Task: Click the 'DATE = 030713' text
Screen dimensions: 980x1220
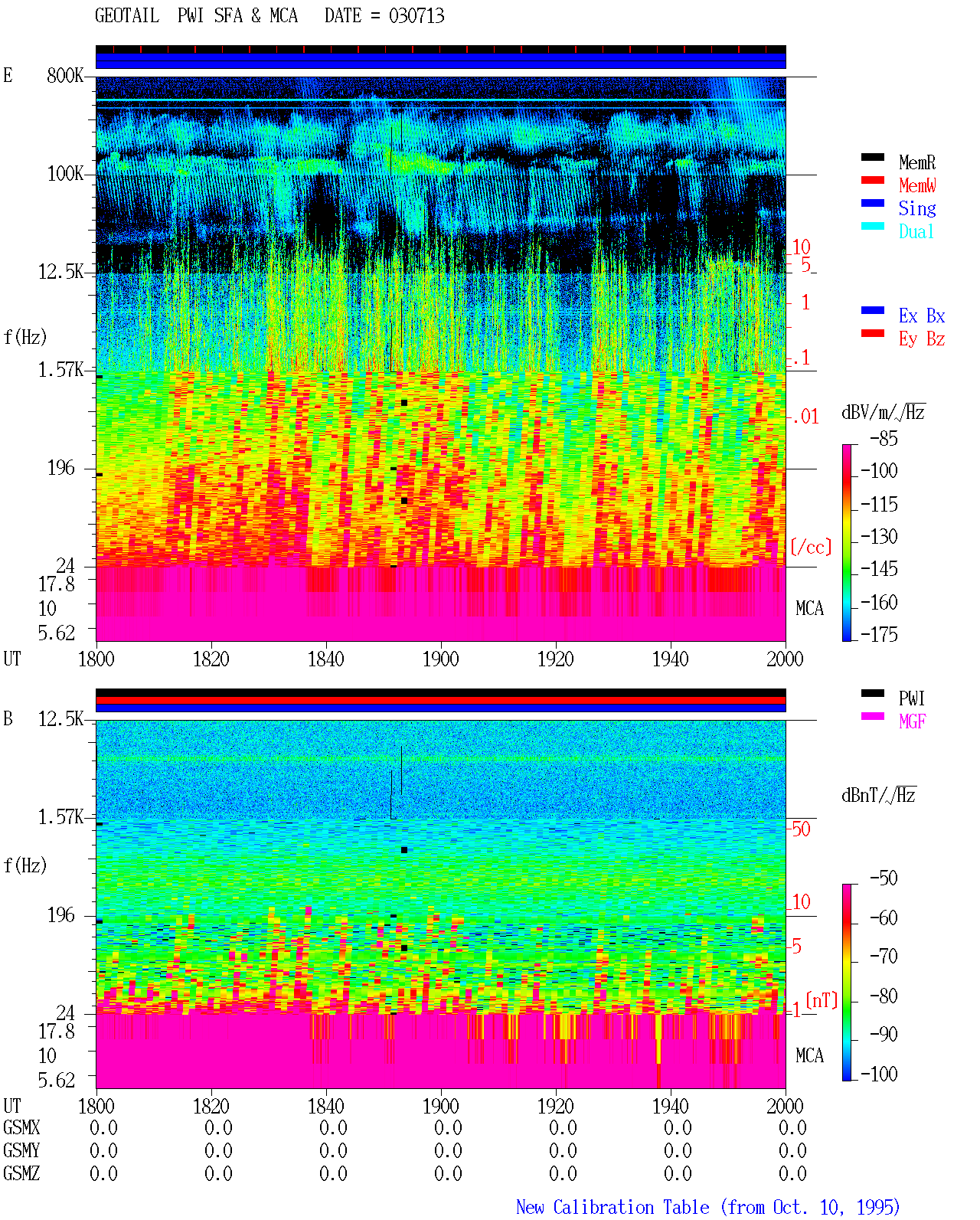Action: (x=384, y=15)
